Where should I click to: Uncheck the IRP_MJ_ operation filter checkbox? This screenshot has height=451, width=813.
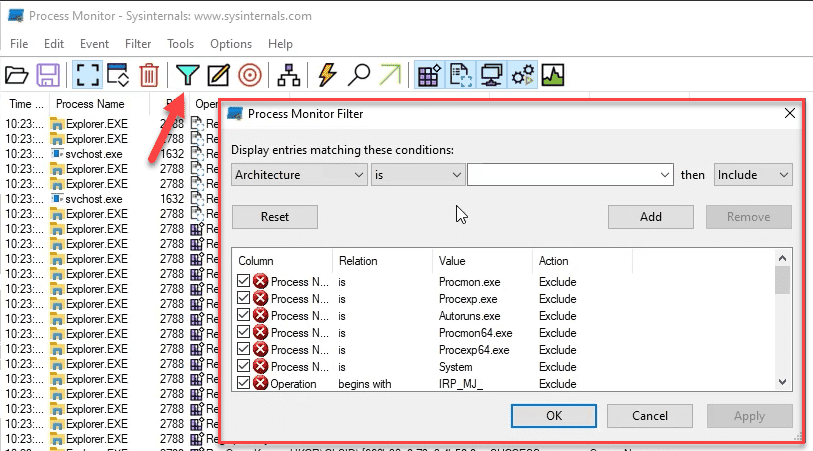click(x=243, y=383)
